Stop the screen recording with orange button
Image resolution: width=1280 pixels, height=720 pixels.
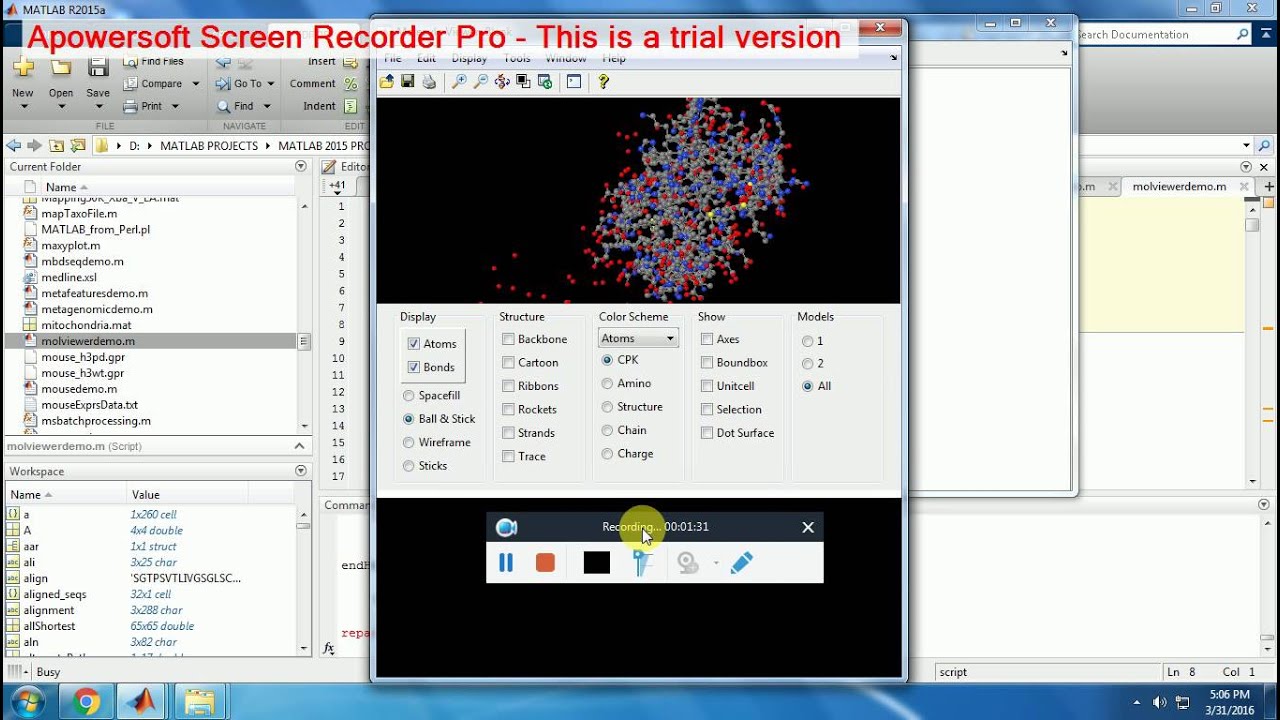click(x=545, y=563)
